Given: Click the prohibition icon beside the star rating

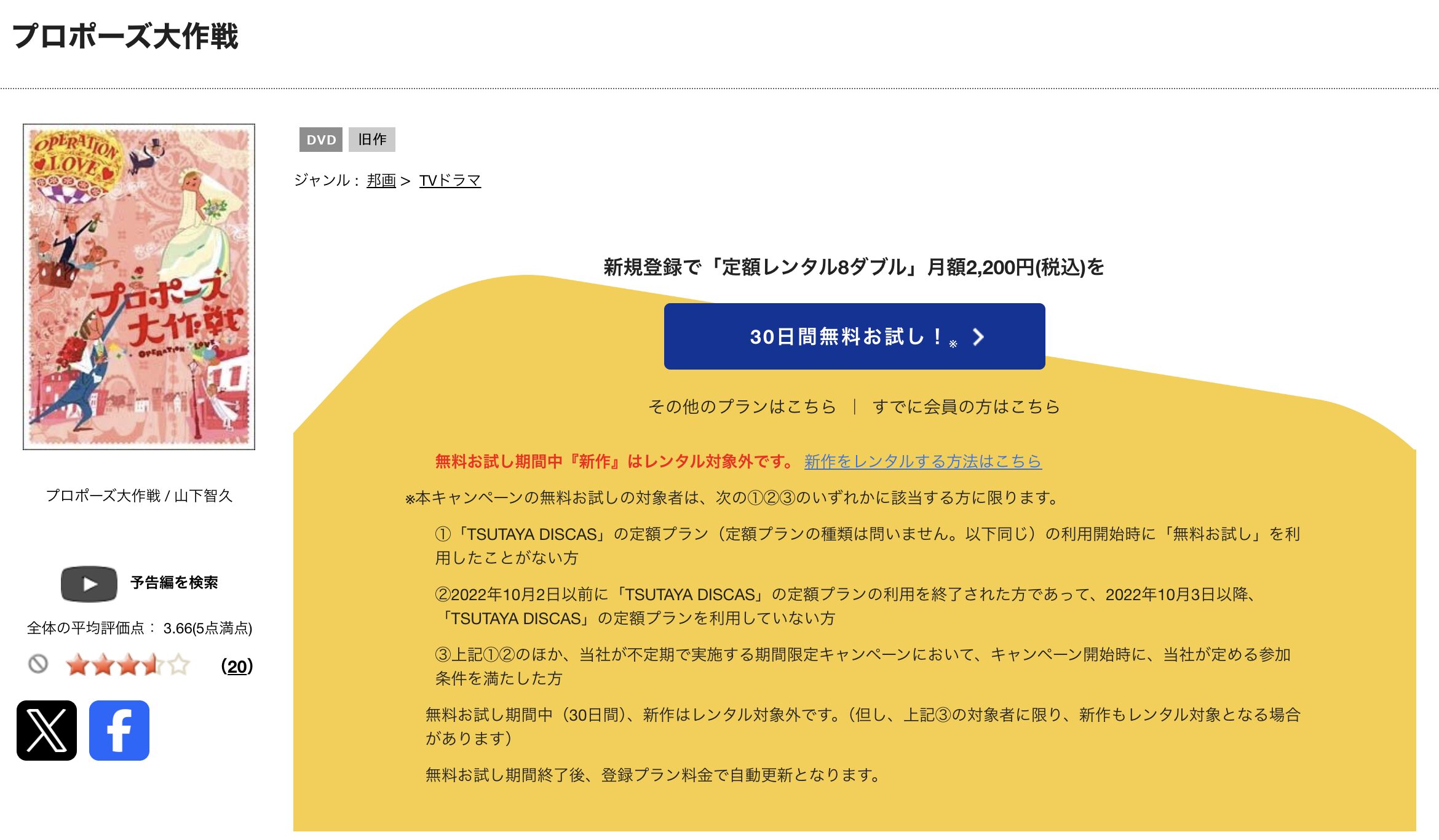Looking at the screenshot, I should coord(38,664).
